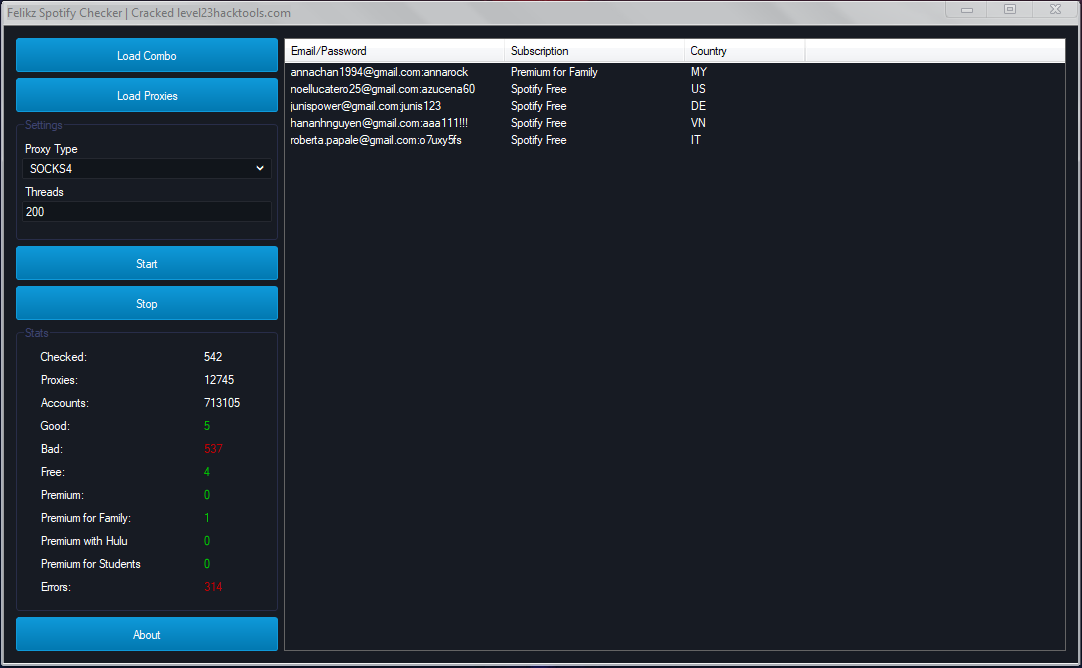This screenshot has height=668, width=1082.
Task: Click the US country cell
Action: tap(698, 89)
